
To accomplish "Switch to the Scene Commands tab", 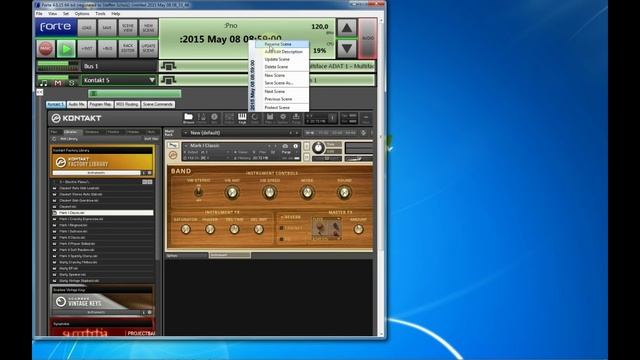I will tap(158, 104).
